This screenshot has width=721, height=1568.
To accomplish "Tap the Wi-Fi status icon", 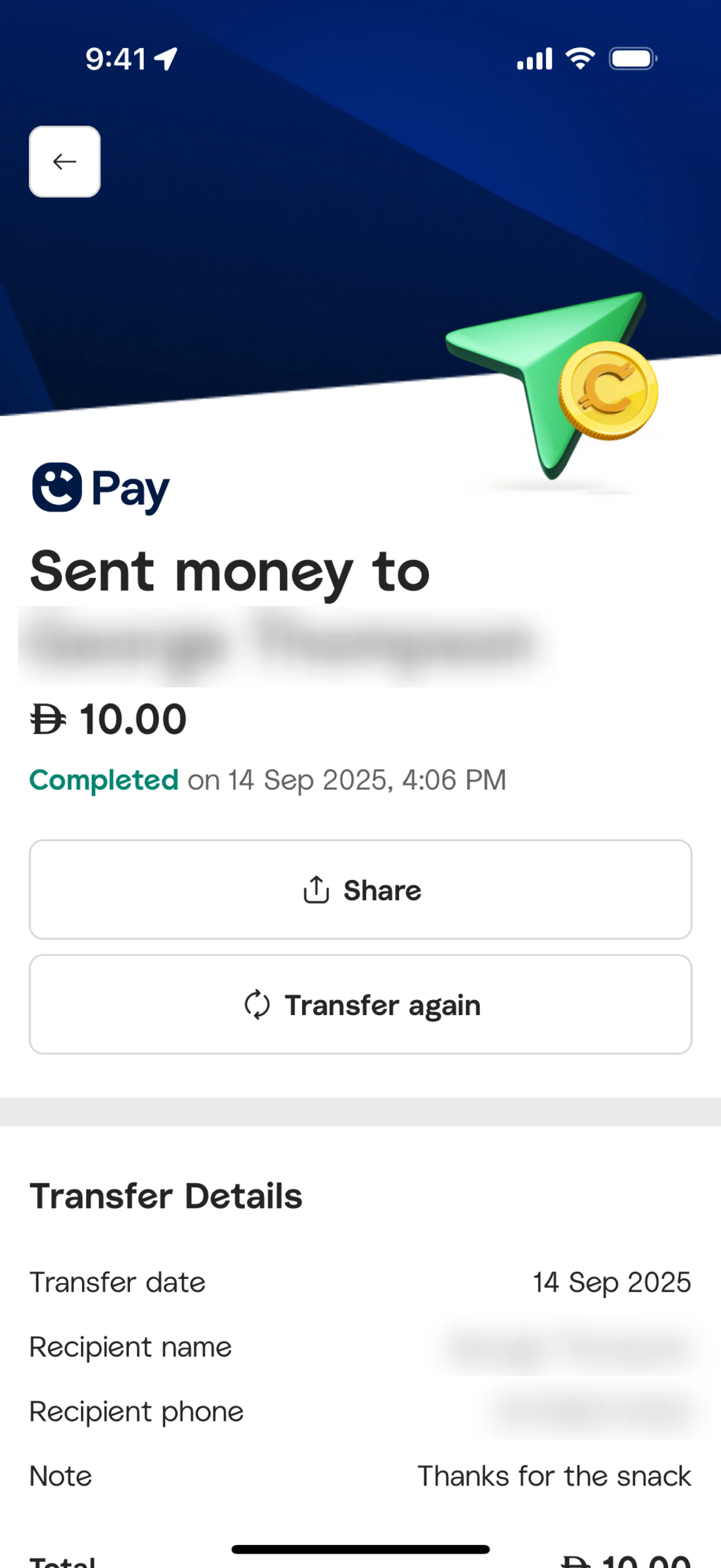I will click(580, 59).
